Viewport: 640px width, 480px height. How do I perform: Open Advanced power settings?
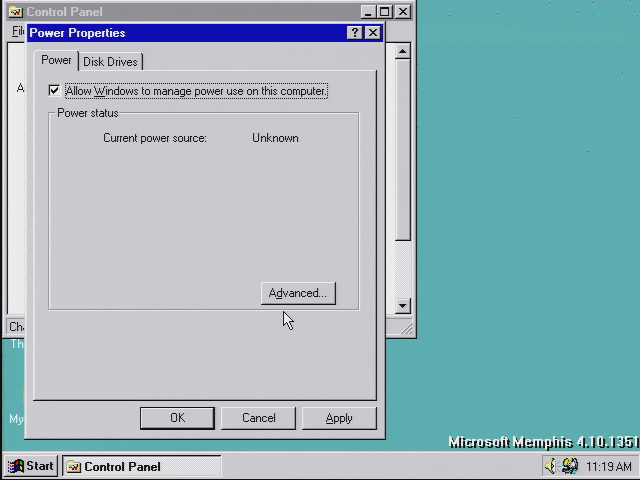pos(298,293)
